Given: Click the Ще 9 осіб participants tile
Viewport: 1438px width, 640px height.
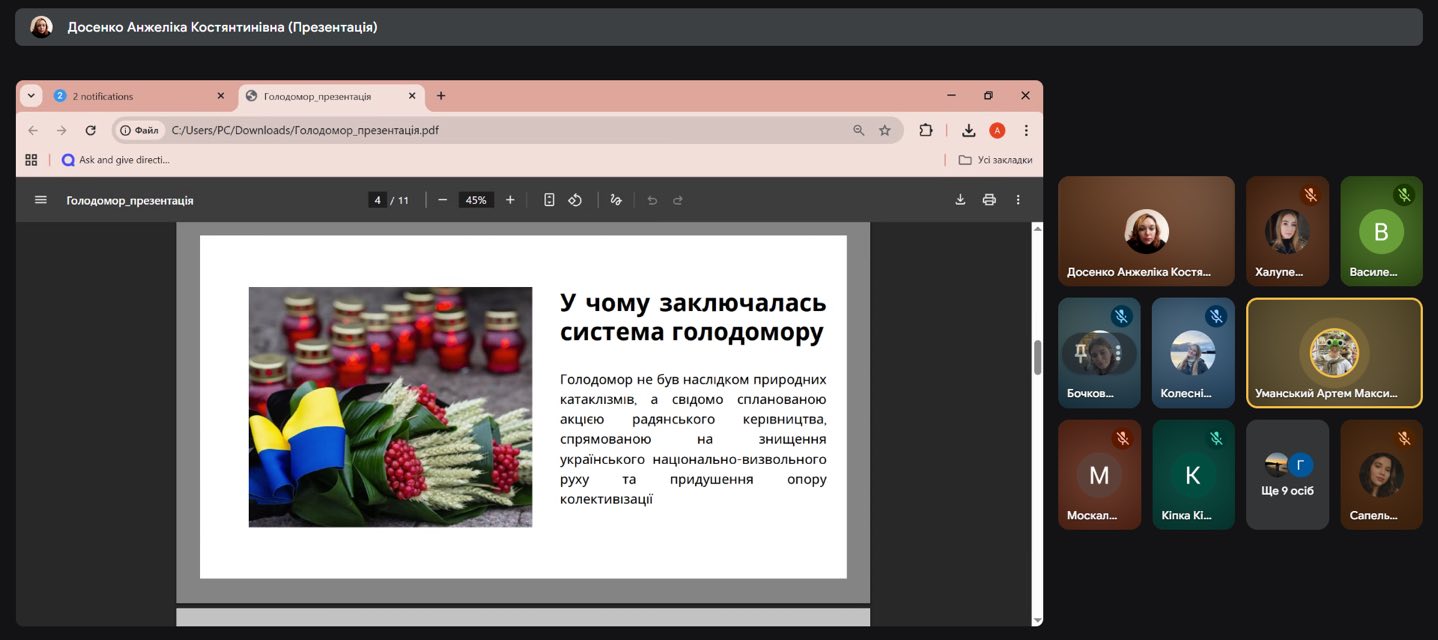Looking at the screenshot, I should pyautogui.click(x=1287, y=474).
